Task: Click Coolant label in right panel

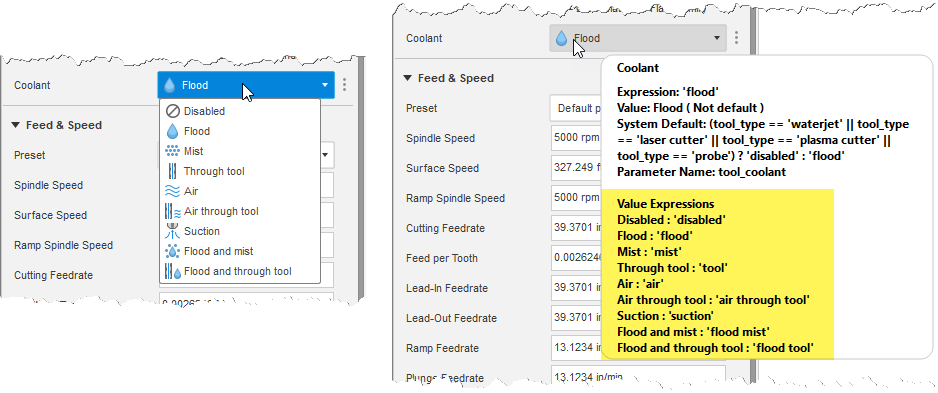Action: tap(424, 38)
